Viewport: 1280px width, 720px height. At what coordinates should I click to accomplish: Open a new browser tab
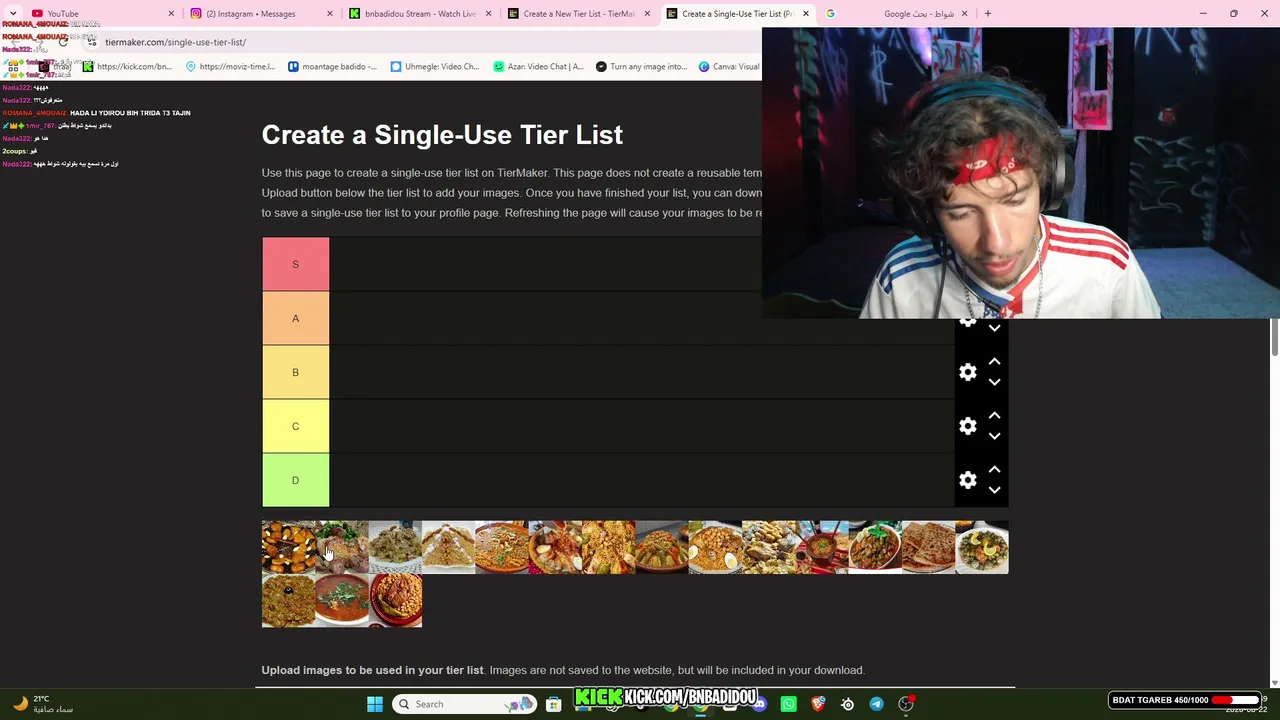(x=987, y=14)
